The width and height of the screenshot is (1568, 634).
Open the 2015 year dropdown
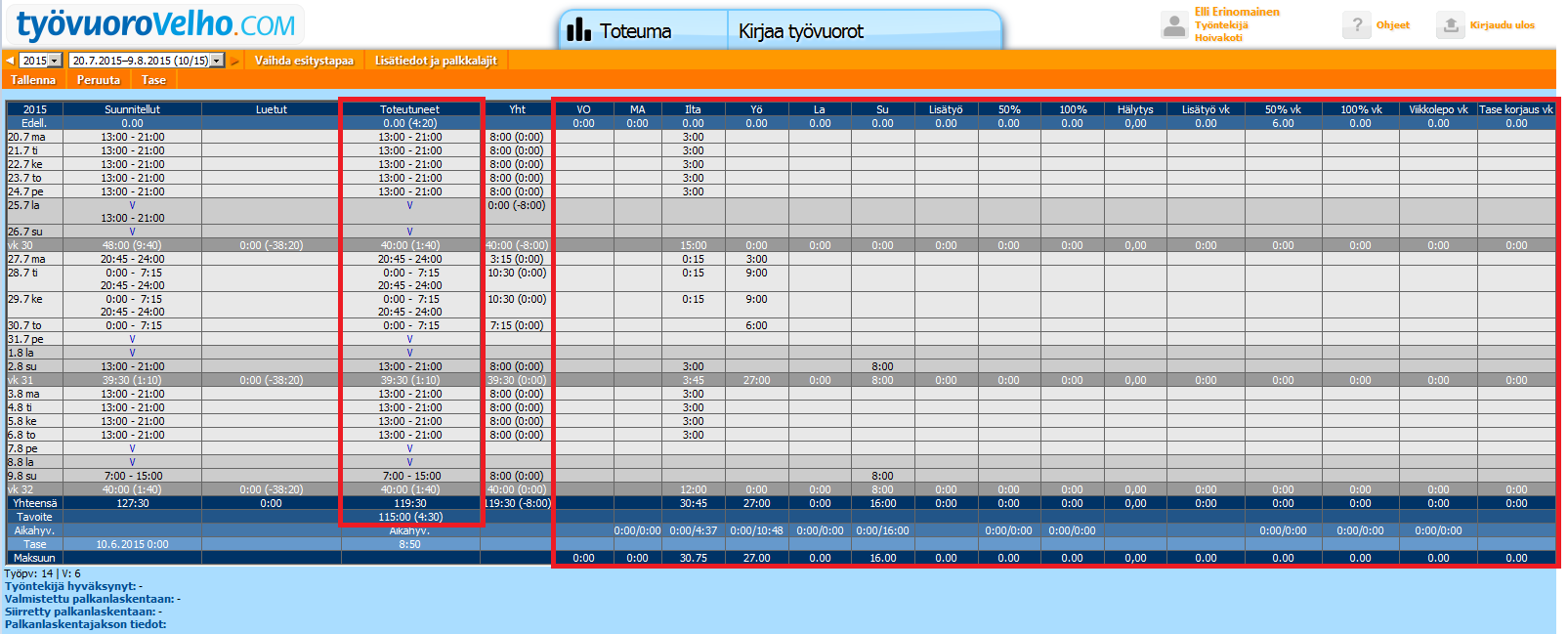pyautogui.click(x=41, y=61)
